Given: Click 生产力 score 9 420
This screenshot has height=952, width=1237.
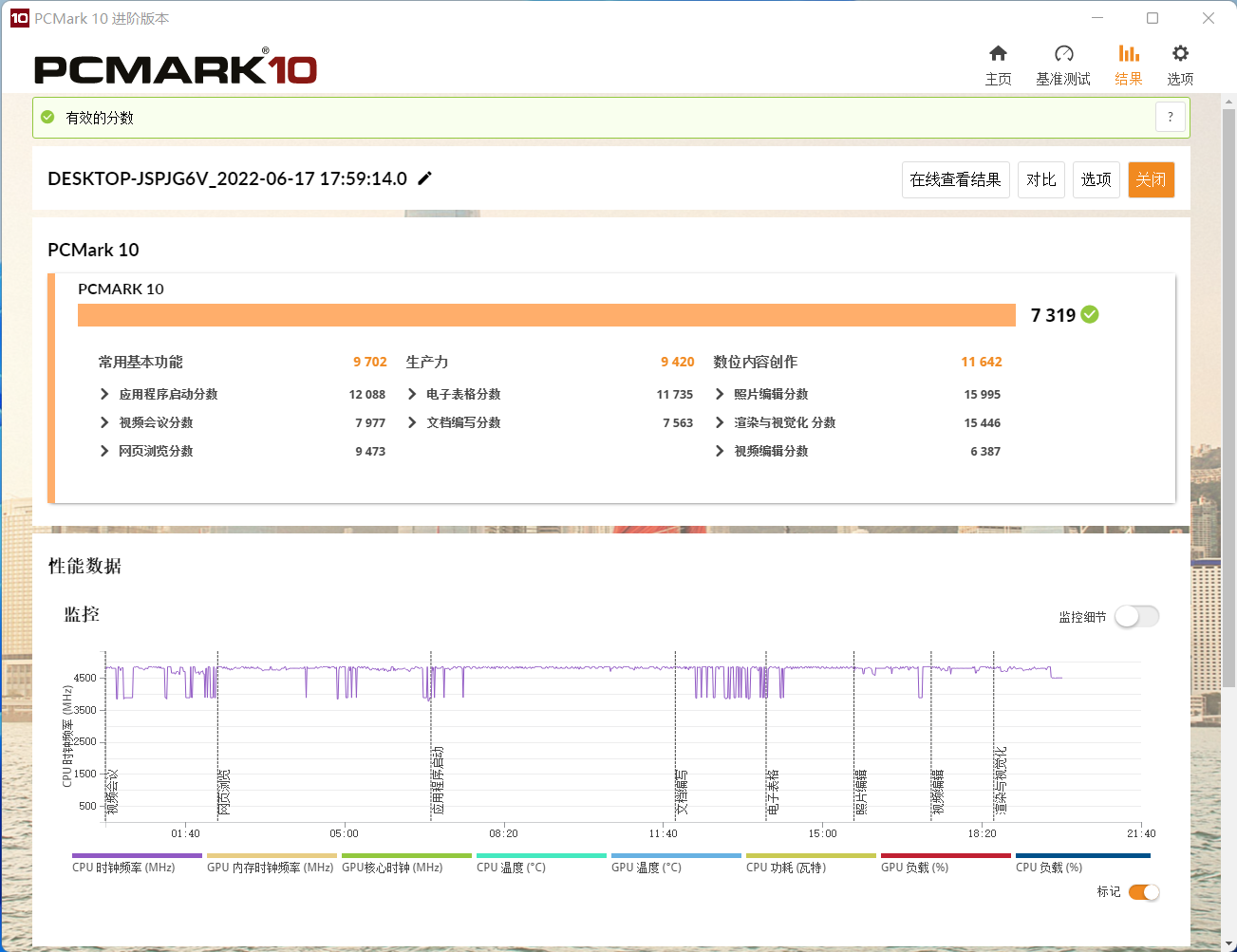Looking at the screenshot, I should tap(678, 362).
